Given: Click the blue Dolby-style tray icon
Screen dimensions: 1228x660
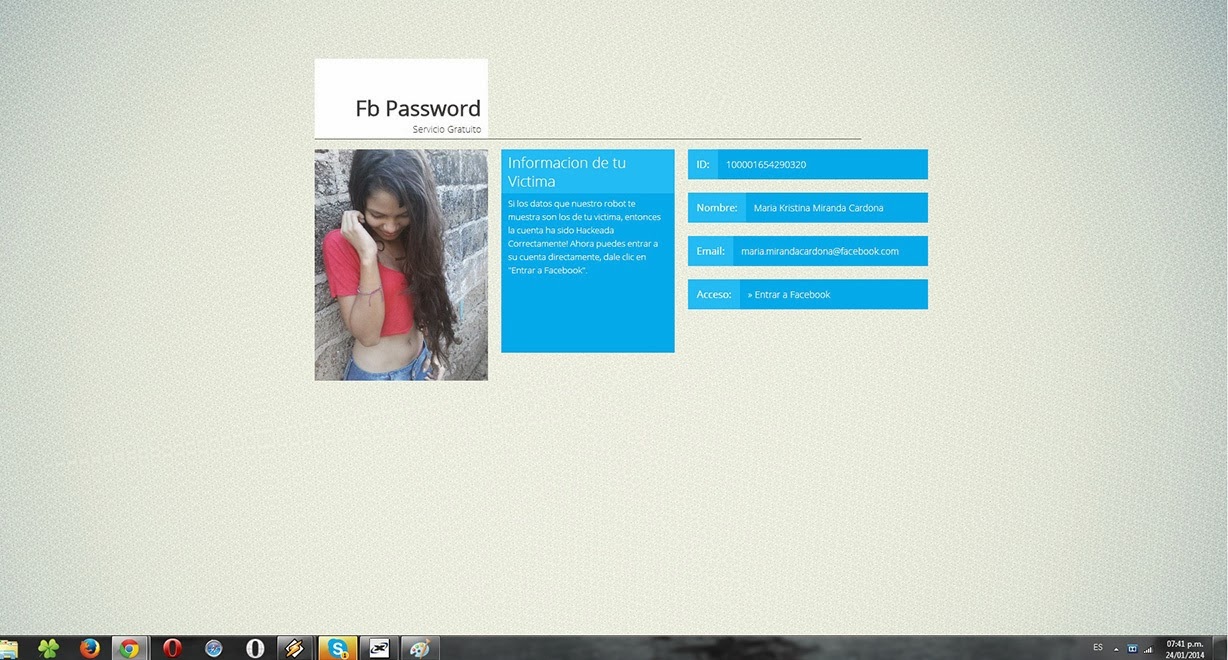Looking at the screenshot, I should click(1132, 648).
